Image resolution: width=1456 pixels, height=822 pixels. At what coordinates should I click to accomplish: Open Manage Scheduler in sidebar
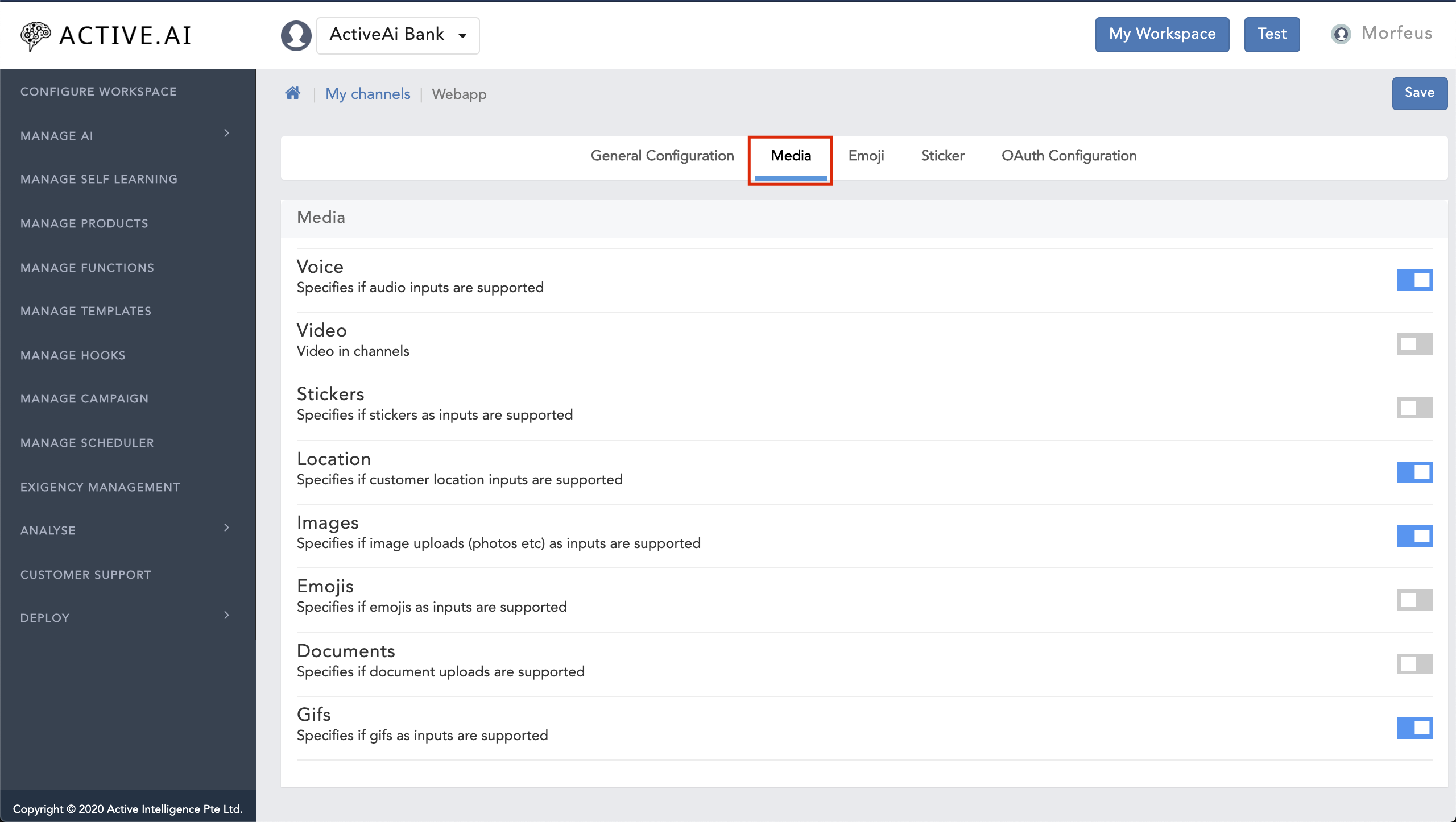click(87, 443)
